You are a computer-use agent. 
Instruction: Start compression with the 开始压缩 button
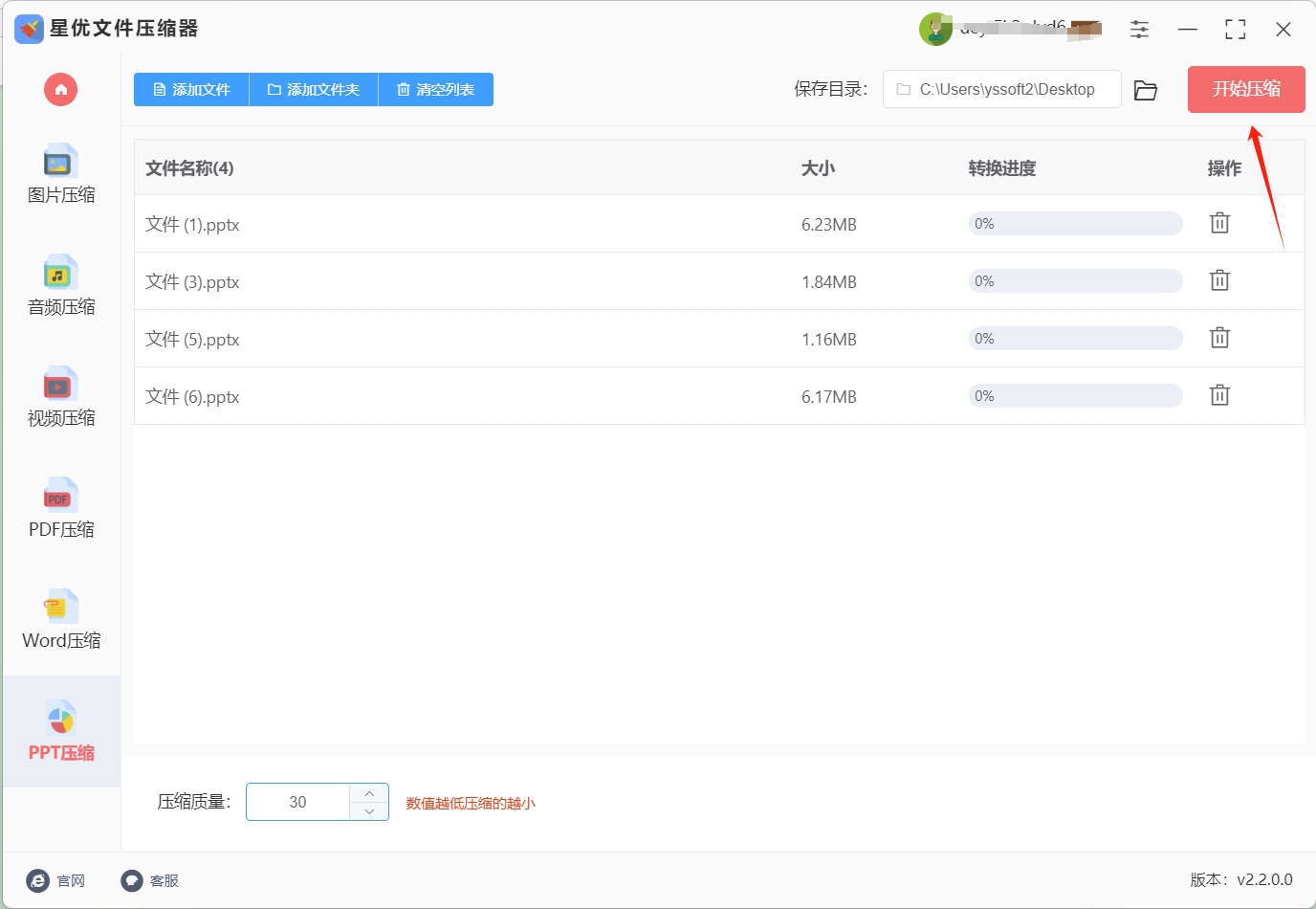pos(1246,89)
